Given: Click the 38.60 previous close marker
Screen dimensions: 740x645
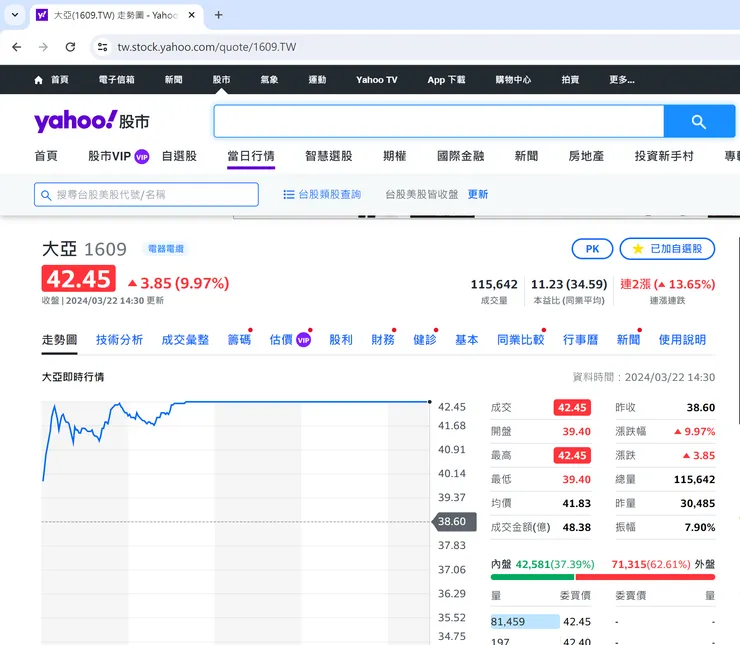Looking at the screenshot, I should (454, 521).
